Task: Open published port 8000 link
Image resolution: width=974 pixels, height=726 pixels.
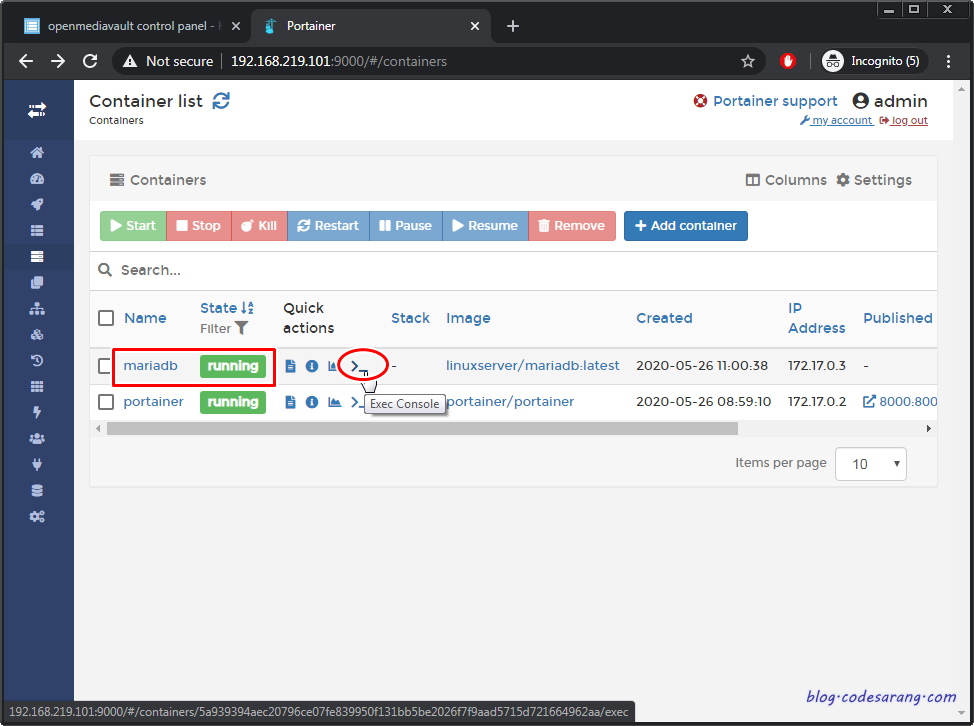Action: click(901, 402)
